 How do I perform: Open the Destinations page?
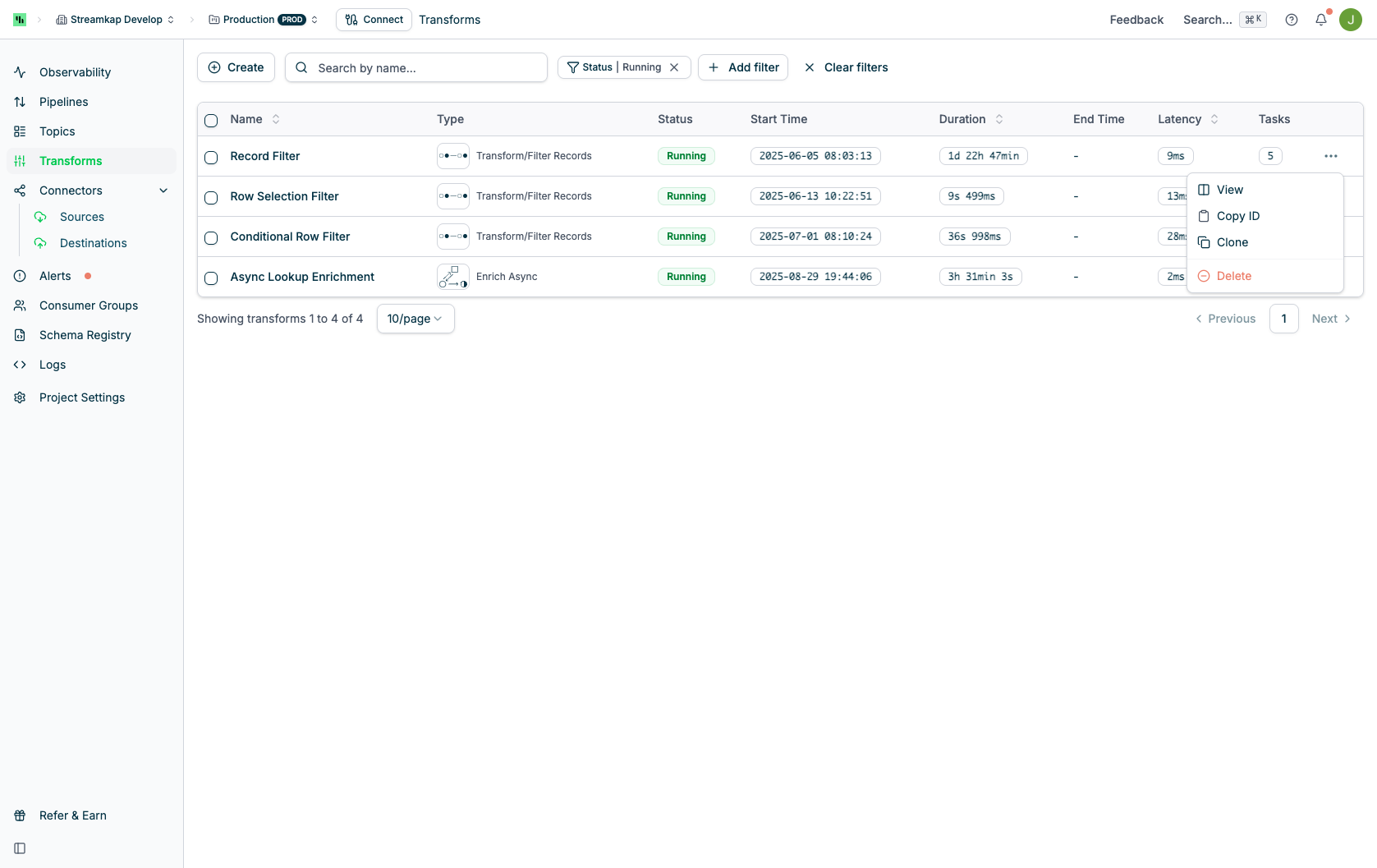pos(93,243)
